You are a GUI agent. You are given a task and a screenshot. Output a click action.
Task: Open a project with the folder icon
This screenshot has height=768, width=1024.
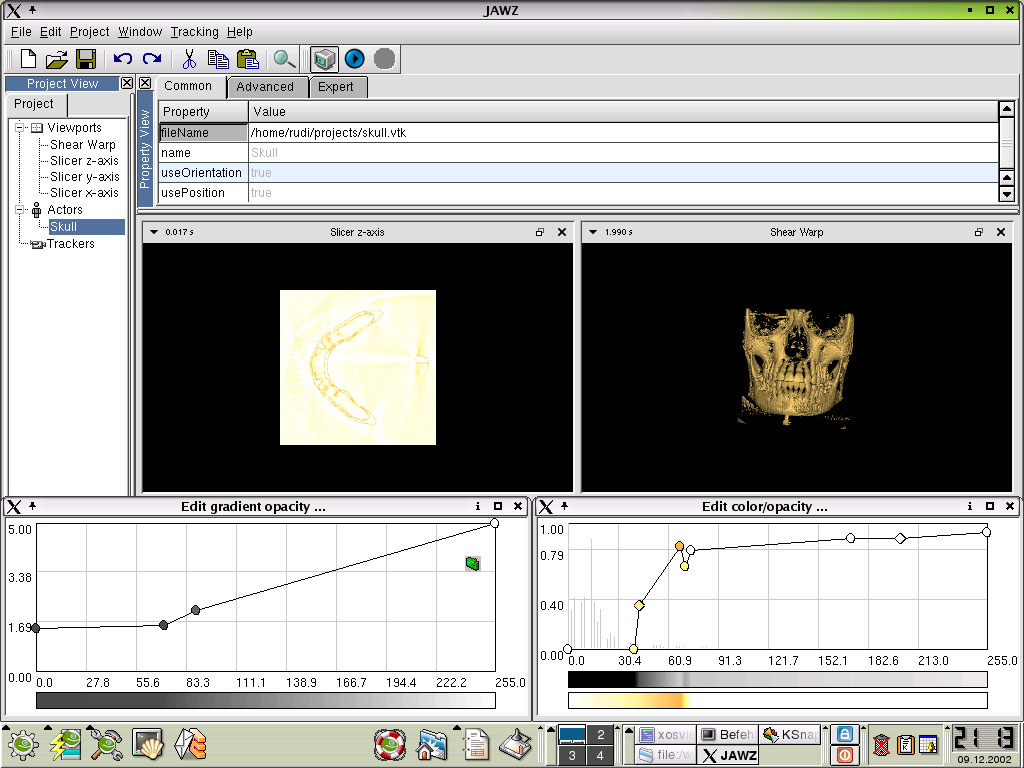point(57,59)
